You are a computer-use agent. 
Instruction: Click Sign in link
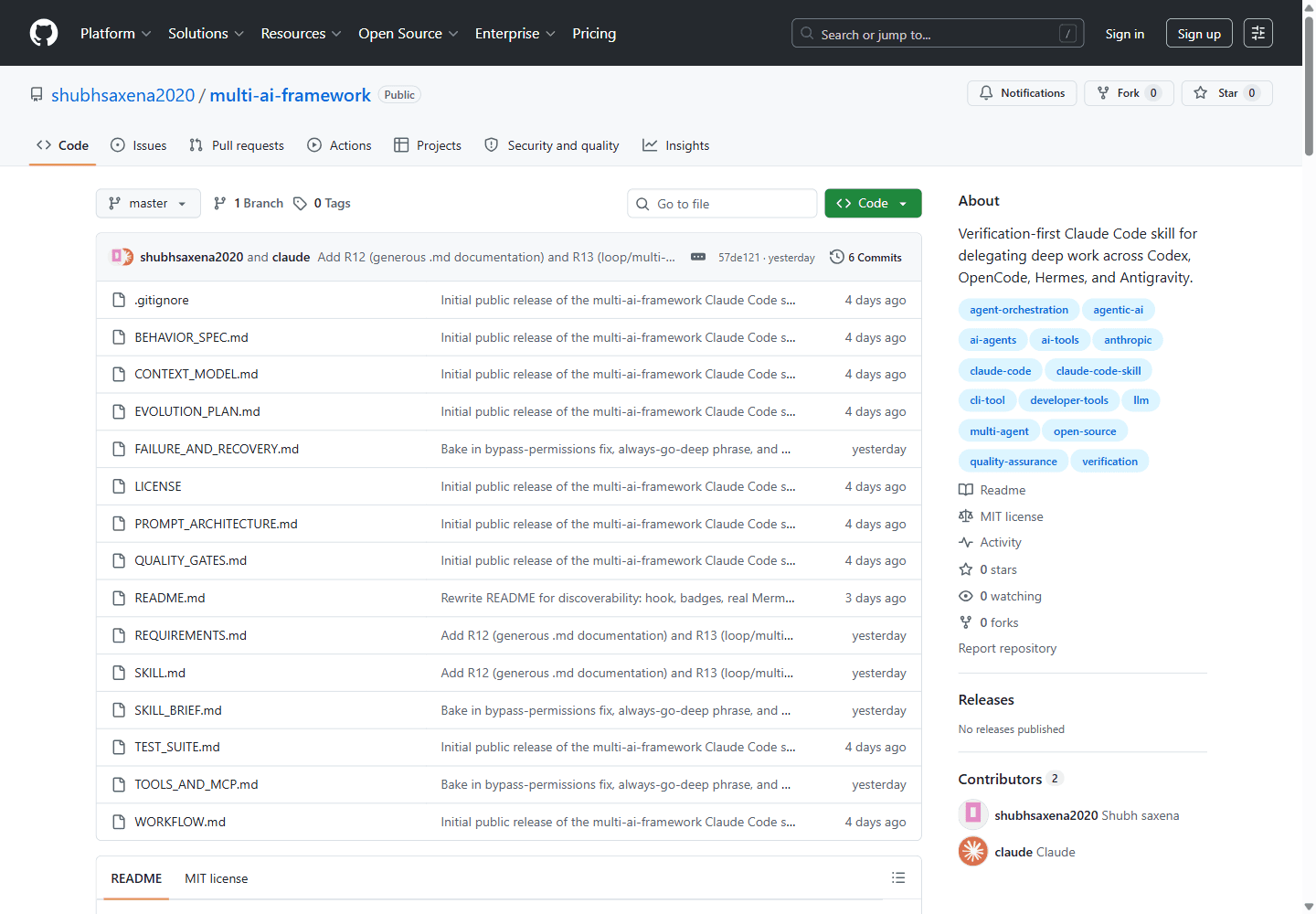[1124, 34]
